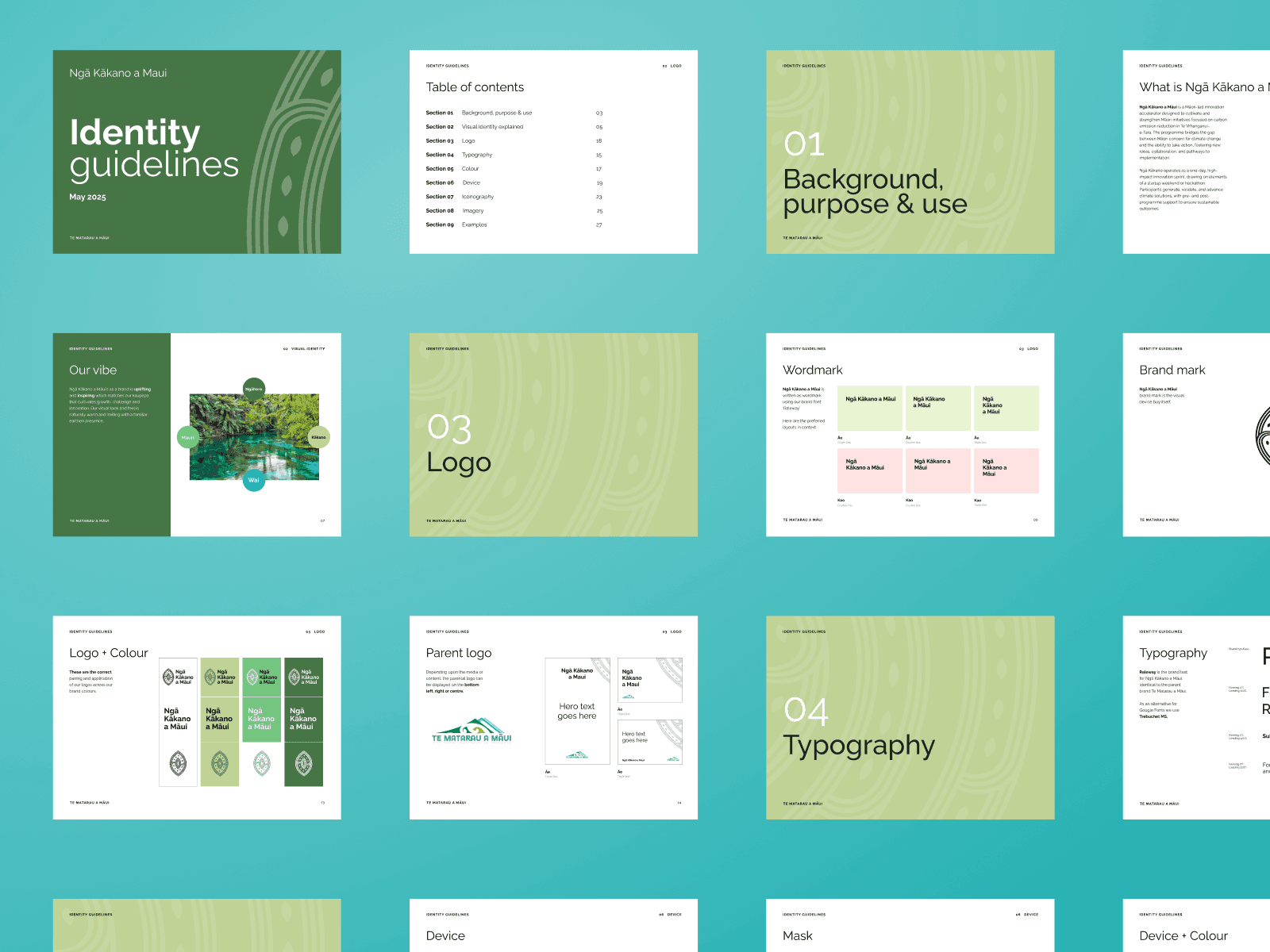Select Section 02 Visual identity explained row
The height and width of the screenshot is (952, 1270).
click(x=514, y=127)
